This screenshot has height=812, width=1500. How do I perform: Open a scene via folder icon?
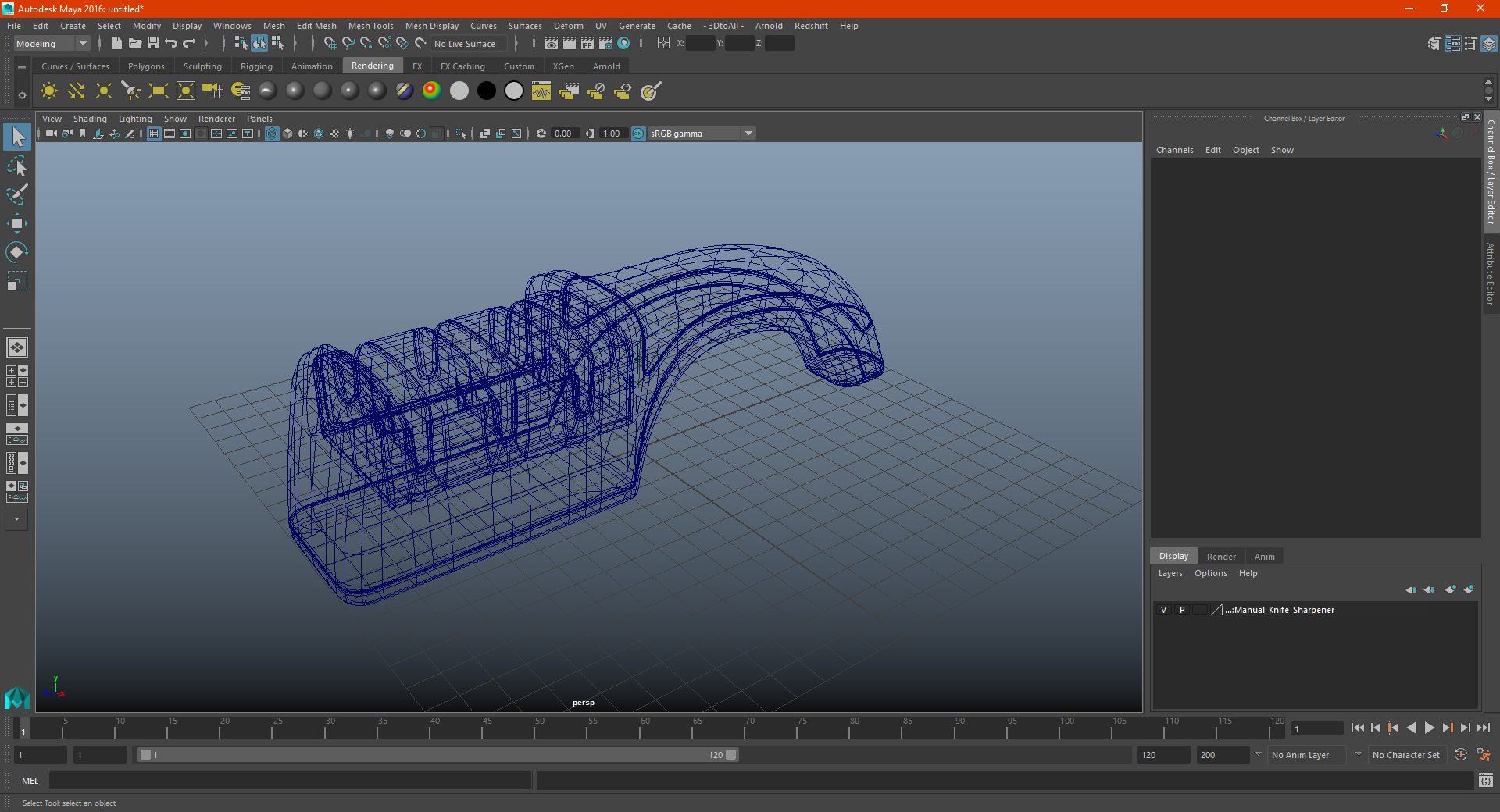coord(134,44)
